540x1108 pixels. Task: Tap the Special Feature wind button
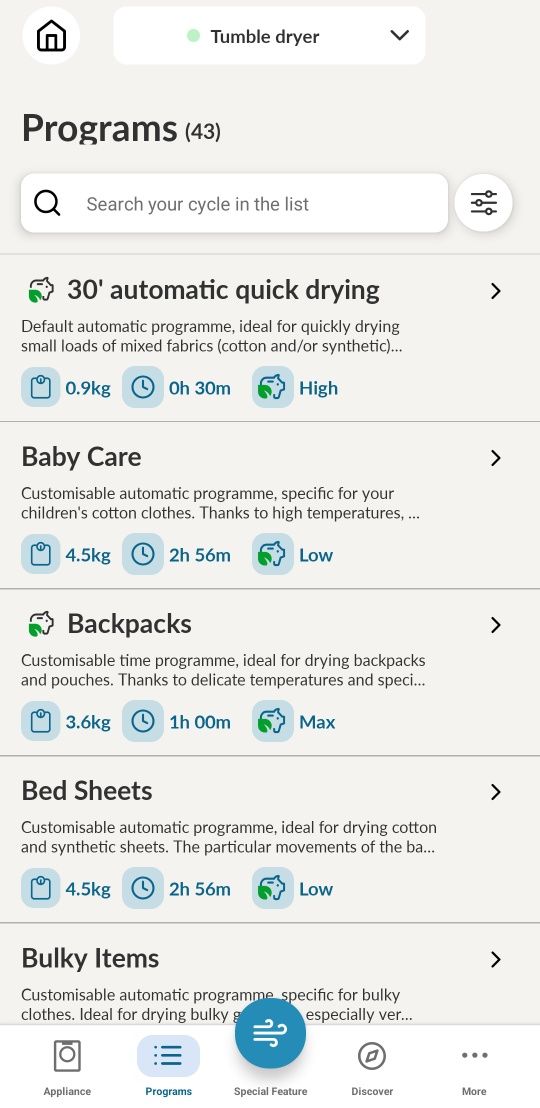pyautogui.click(x=270, y=1033)
